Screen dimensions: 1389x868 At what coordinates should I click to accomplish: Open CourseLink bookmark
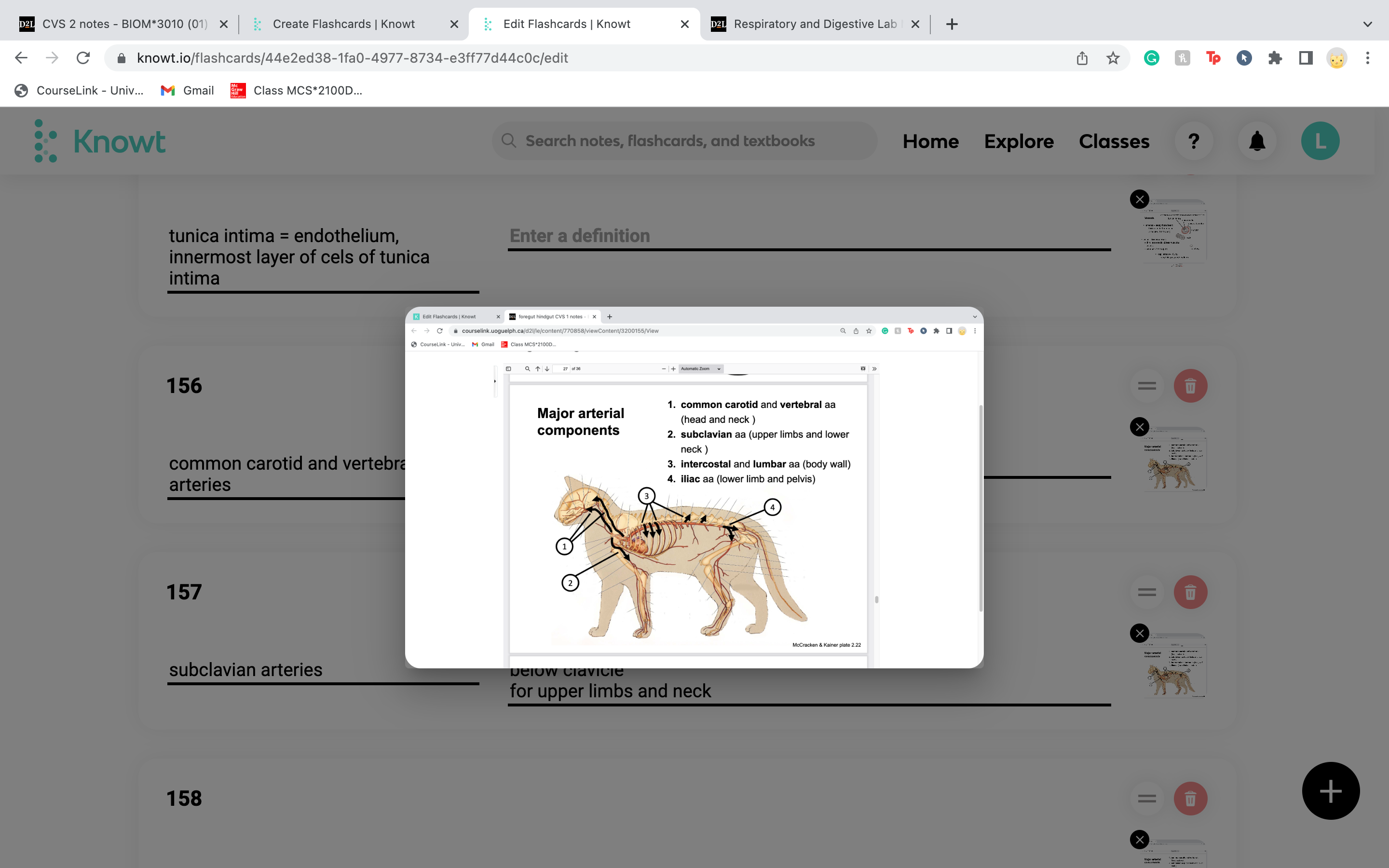tap(79, 91)
